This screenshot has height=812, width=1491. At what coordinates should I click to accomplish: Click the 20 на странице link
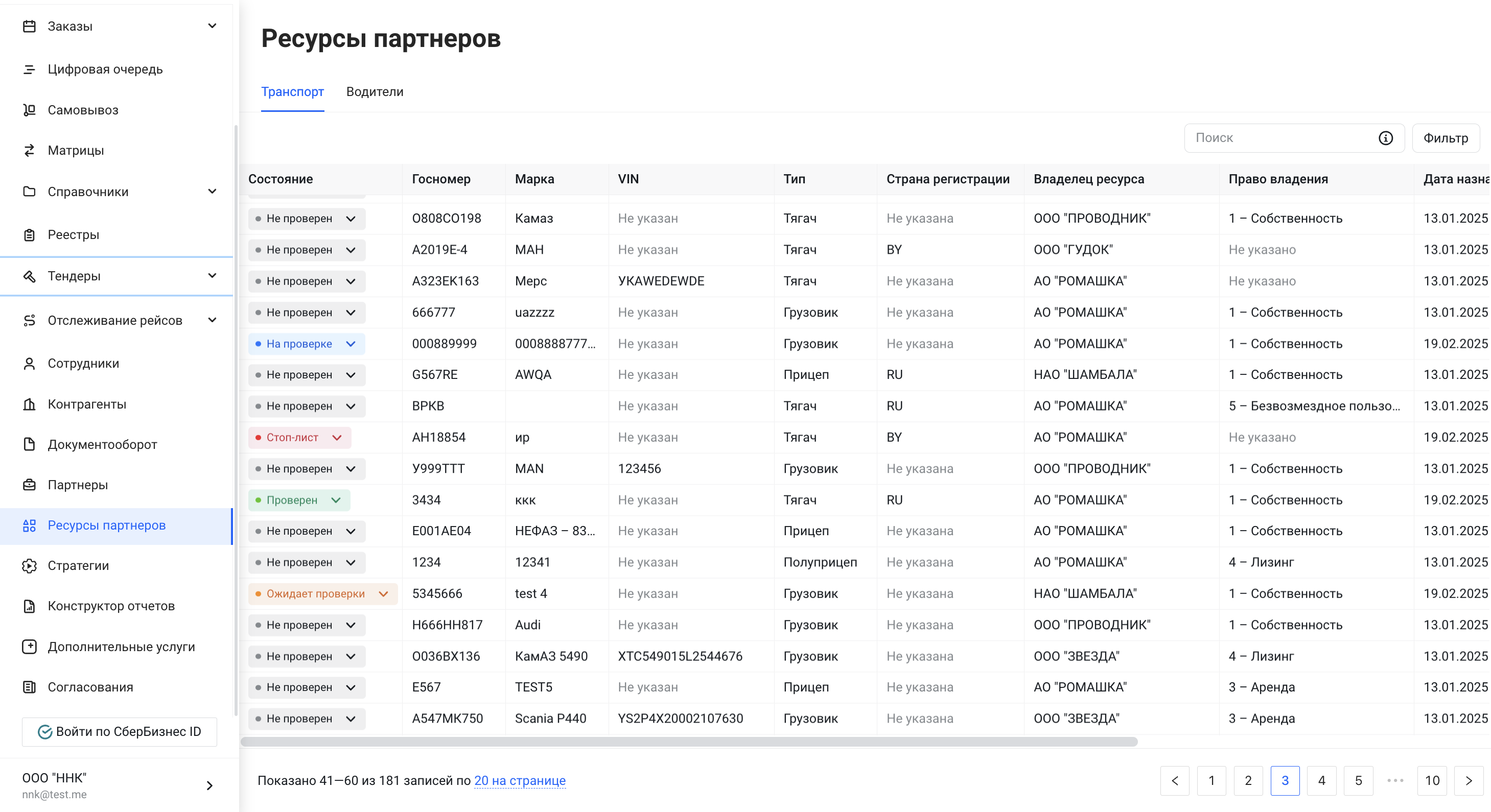pos(519,781)
